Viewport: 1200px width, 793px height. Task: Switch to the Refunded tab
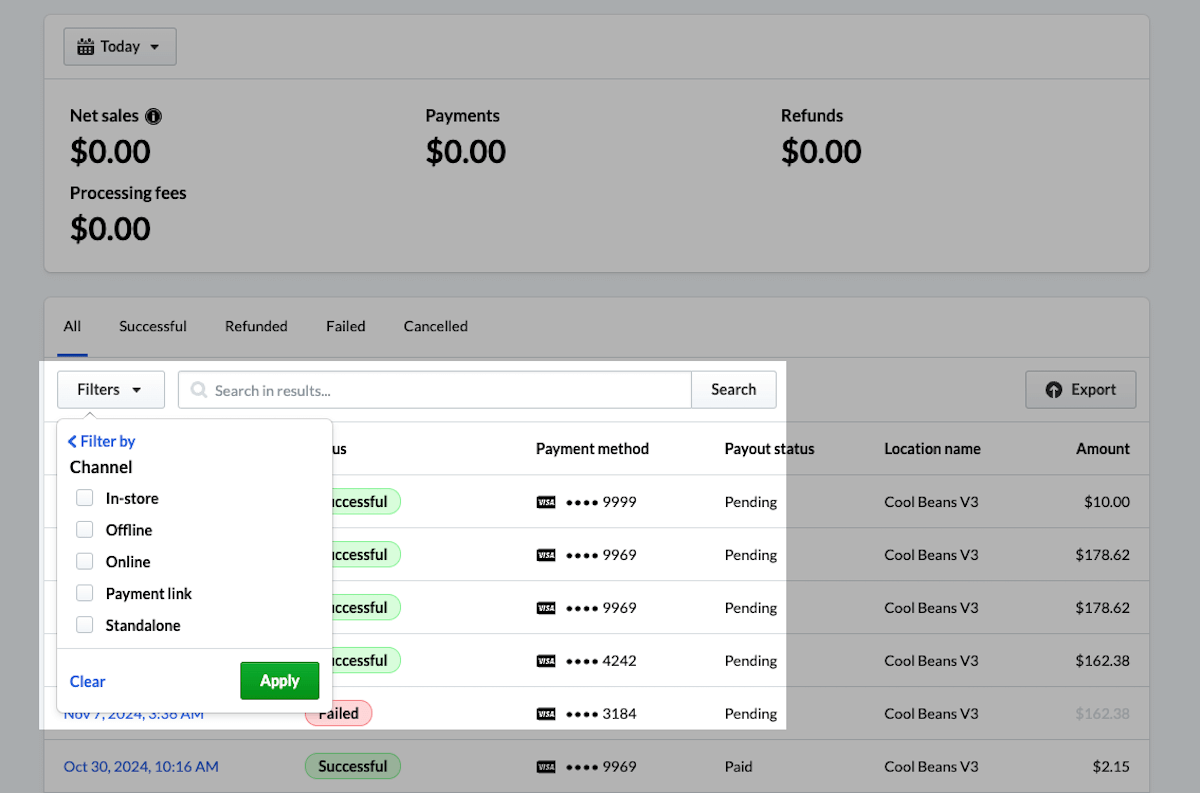click(256, 326)
